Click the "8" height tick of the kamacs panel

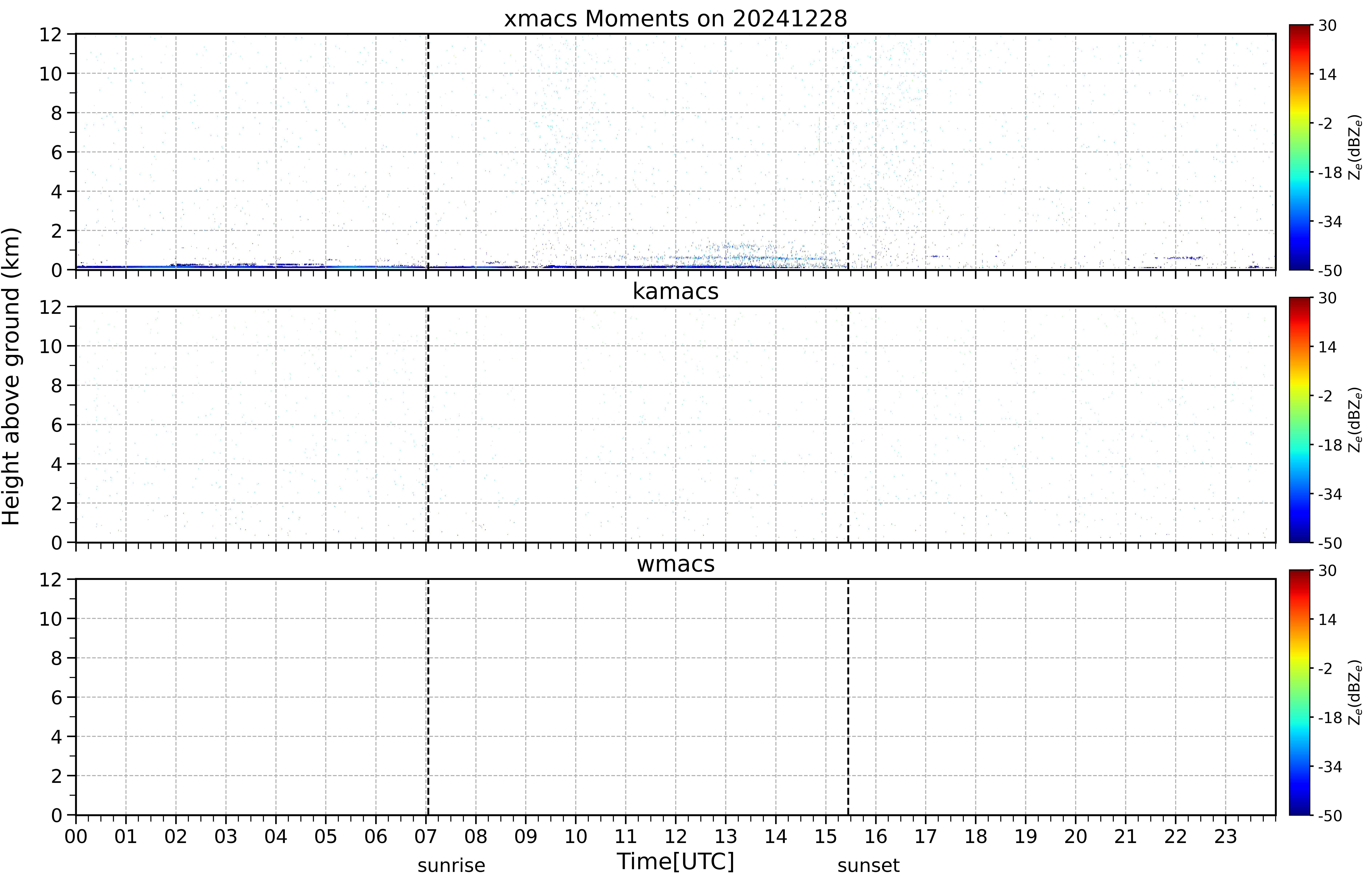click(x=56, y=386)
